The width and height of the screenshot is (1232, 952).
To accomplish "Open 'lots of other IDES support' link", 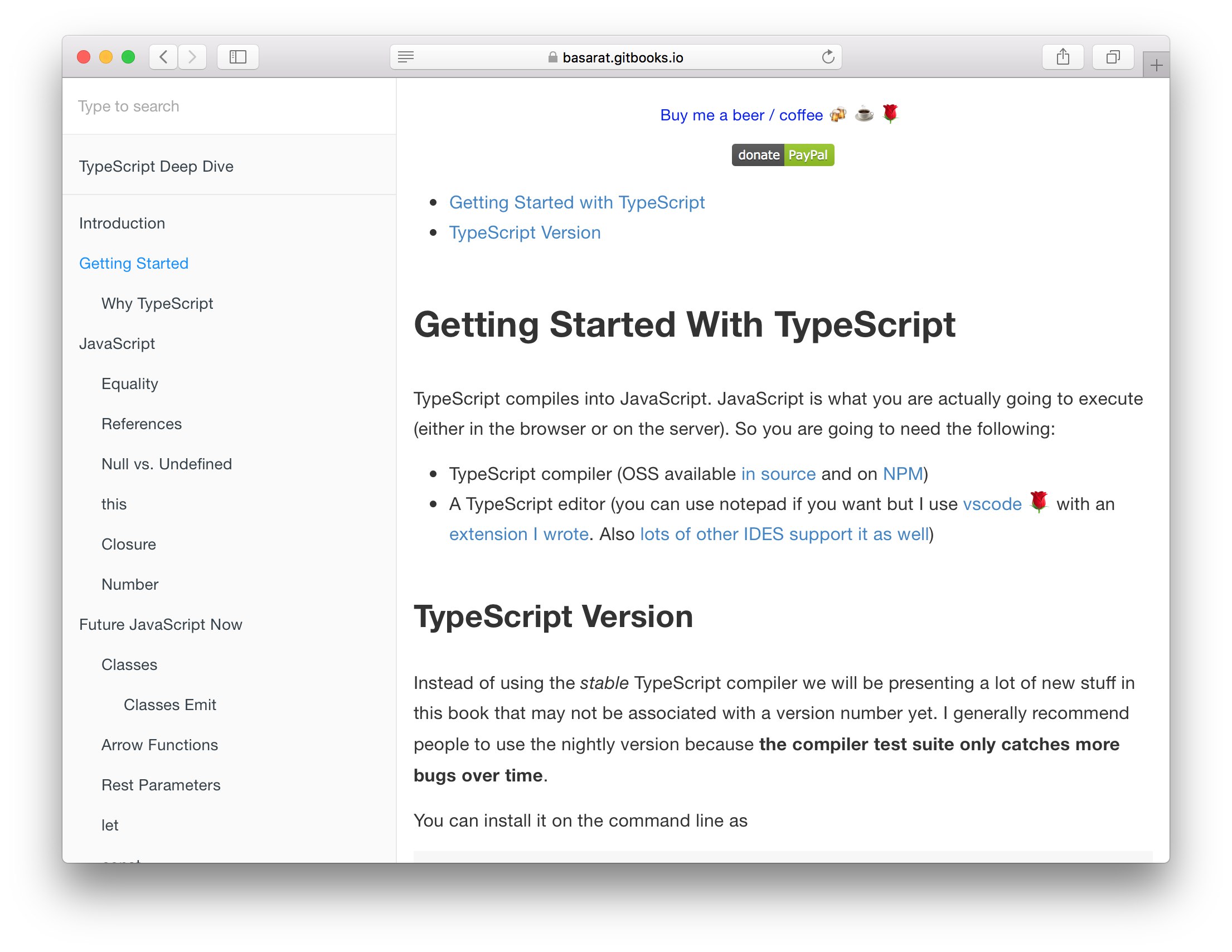I will 784,534.
